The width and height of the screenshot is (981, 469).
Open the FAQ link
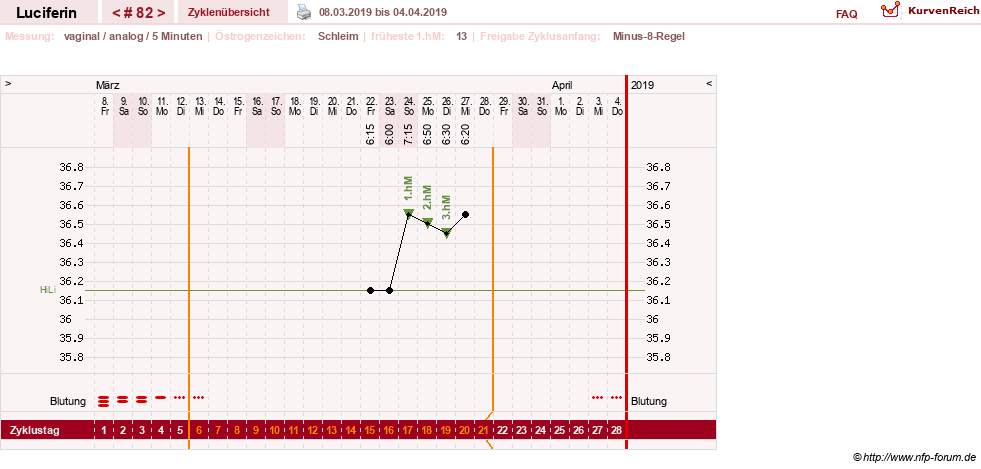click(846, 14)
